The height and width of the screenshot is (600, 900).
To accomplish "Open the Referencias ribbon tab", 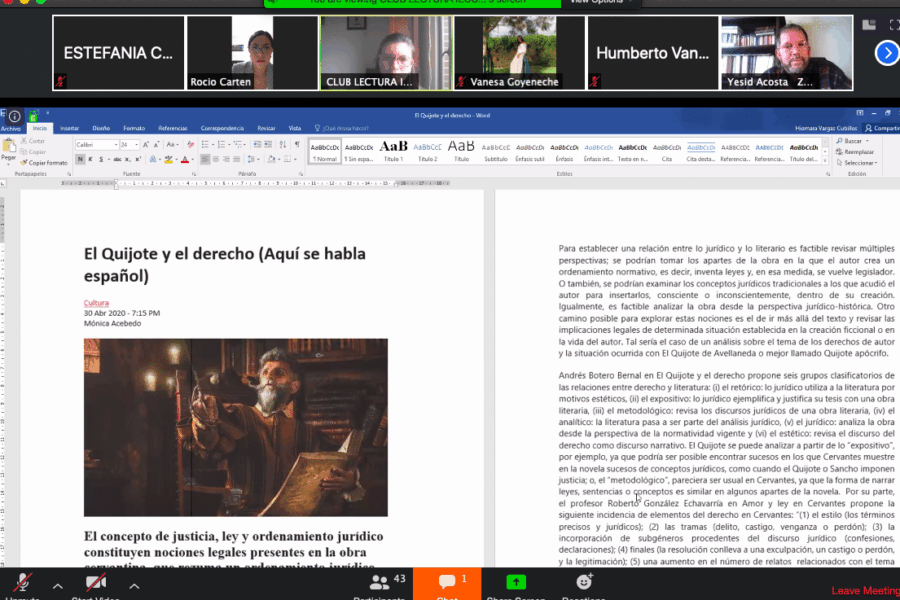I will (172, 128).
